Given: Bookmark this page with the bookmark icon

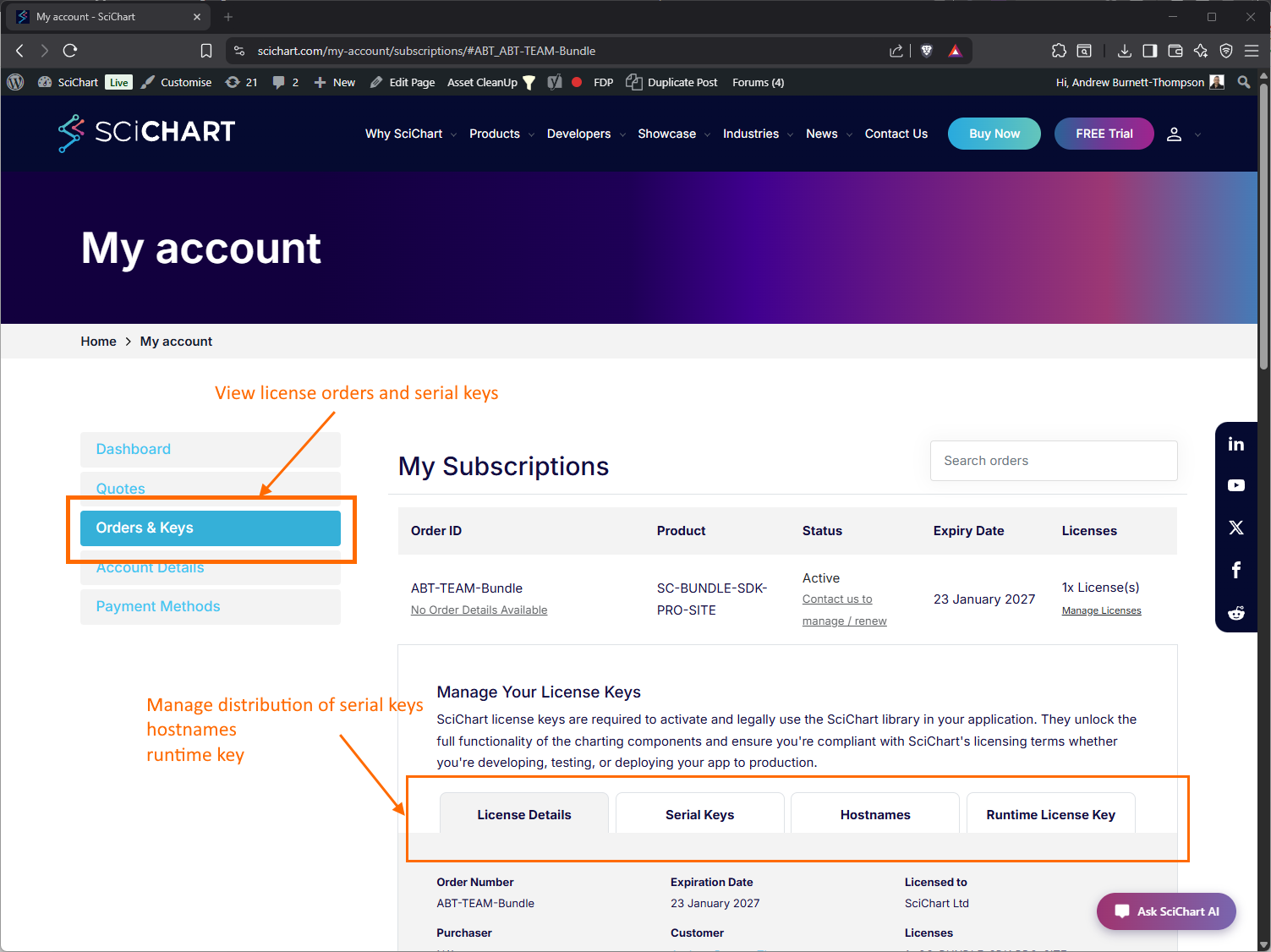Looking at the screenshot, I should click(206, 51).
